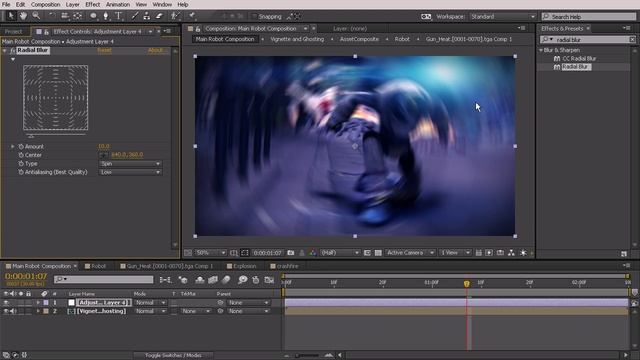
Task: Select the Brush tool
Action: click(x=134, y=16)
